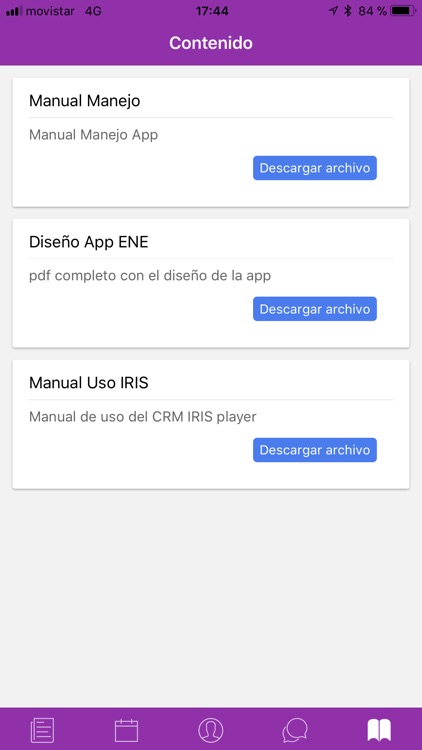Download the Manual Uso IRIS file
This screenshot has height=750, width=422.
[x=315, y=450]
